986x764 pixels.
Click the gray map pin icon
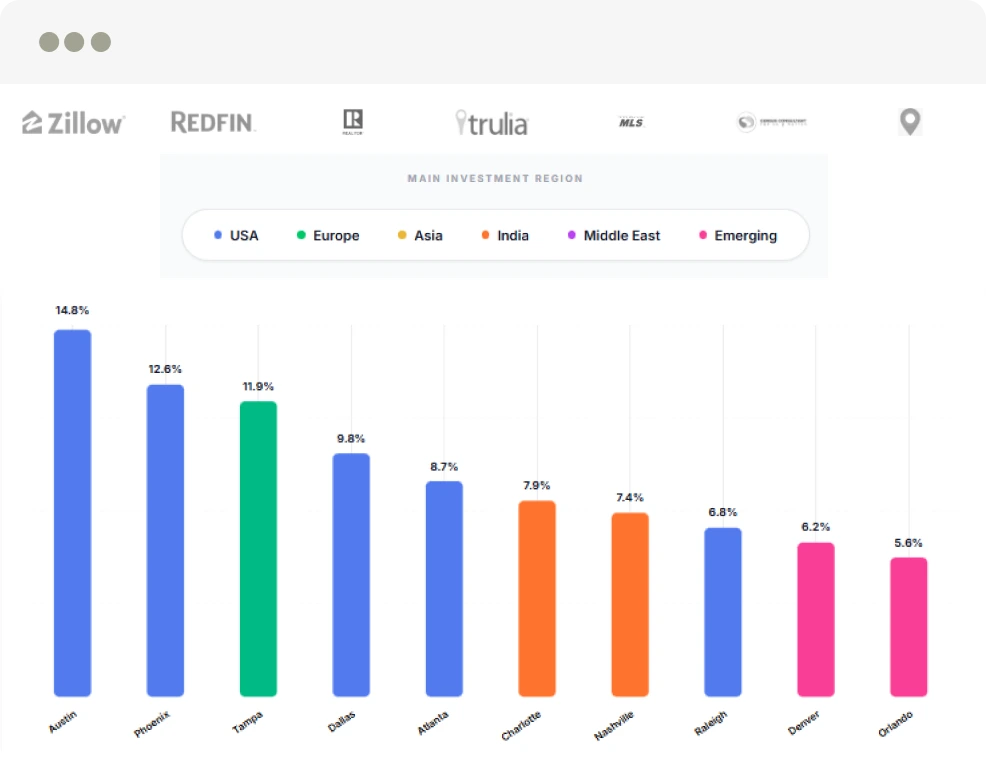909,122
